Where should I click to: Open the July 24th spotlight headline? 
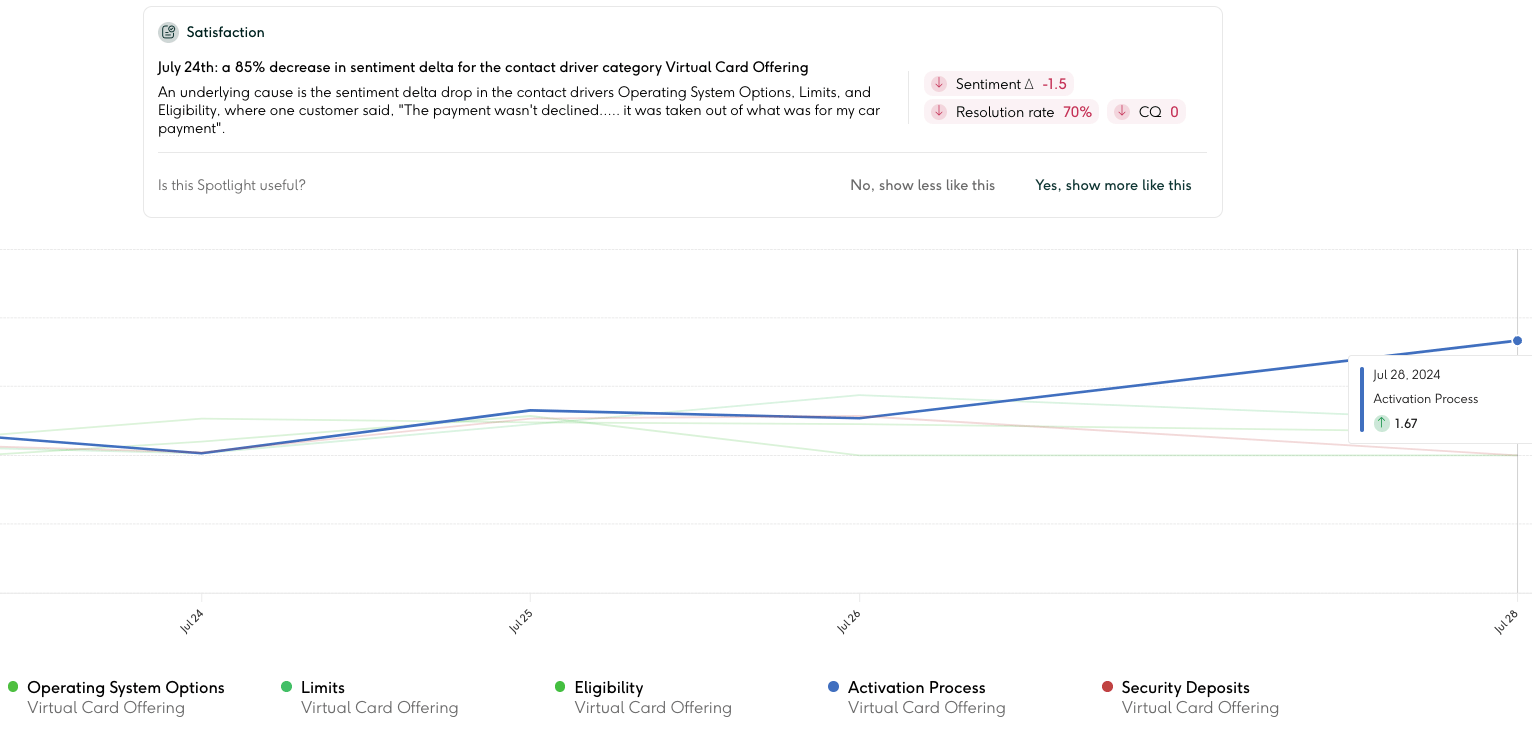pyautogui.click(x=483, y=67)
